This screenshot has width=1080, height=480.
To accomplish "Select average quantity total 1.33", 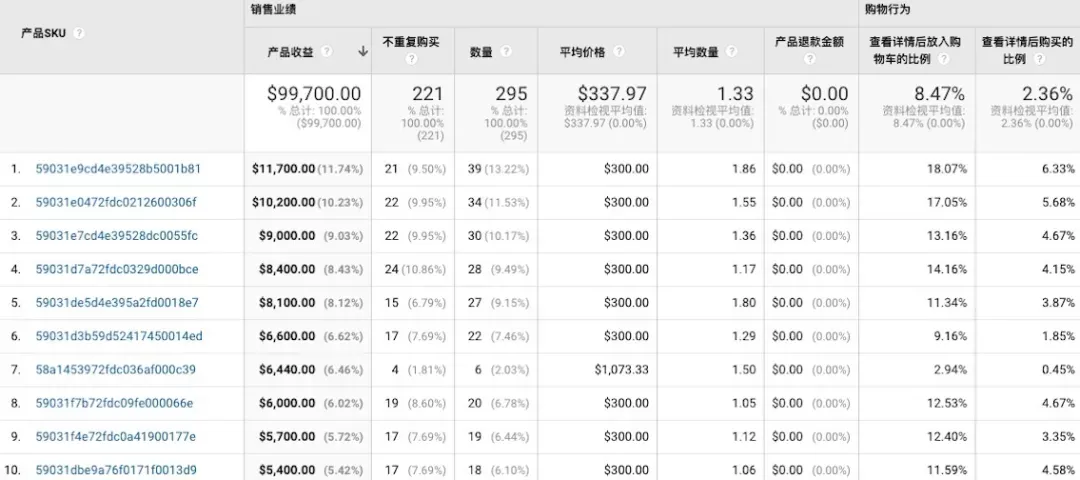I will coord(736,93).
